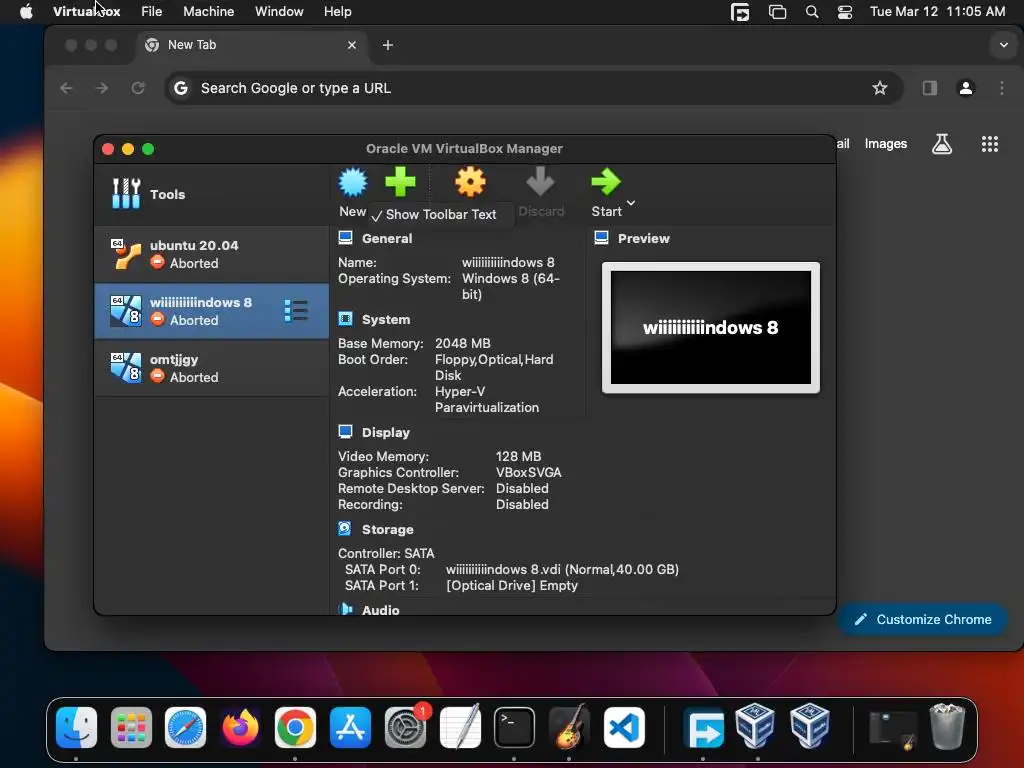Viewport: 1024px width, 768px height.
Task: Open System Settings from the Dock
Action: click(x=405, y=727)
